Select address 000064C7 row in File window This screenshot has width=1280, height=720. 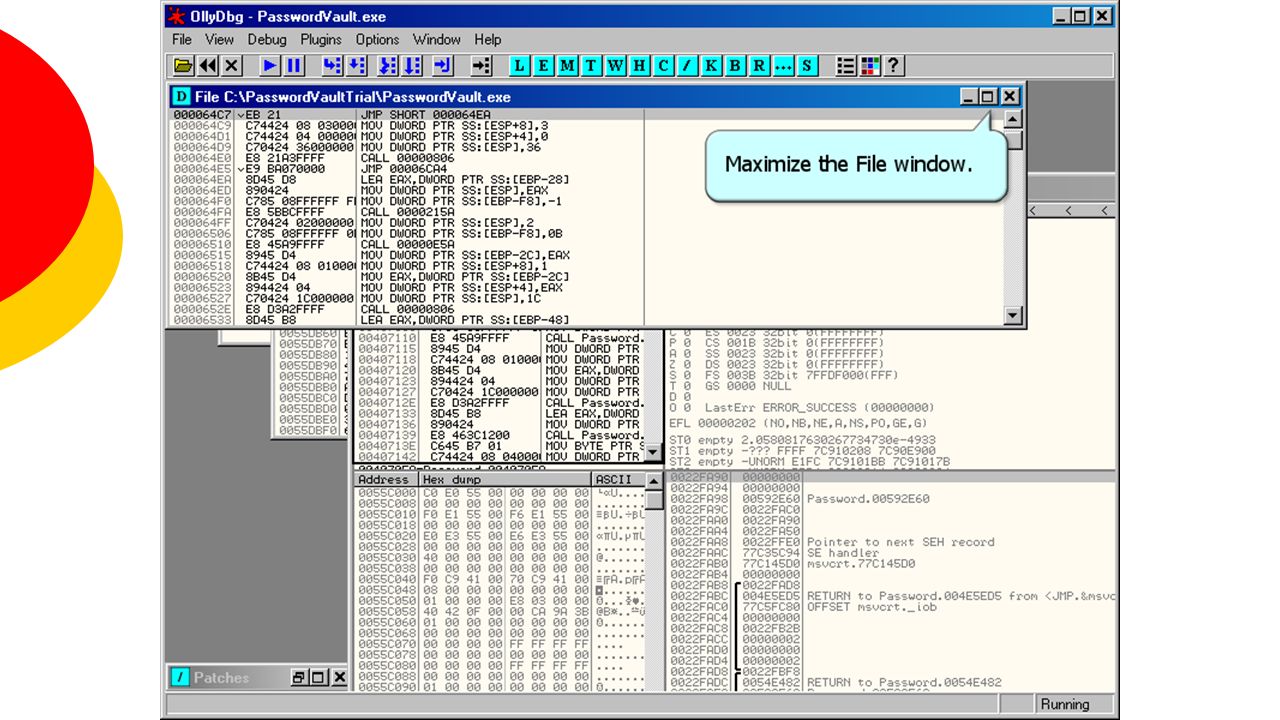pos(406,115)
